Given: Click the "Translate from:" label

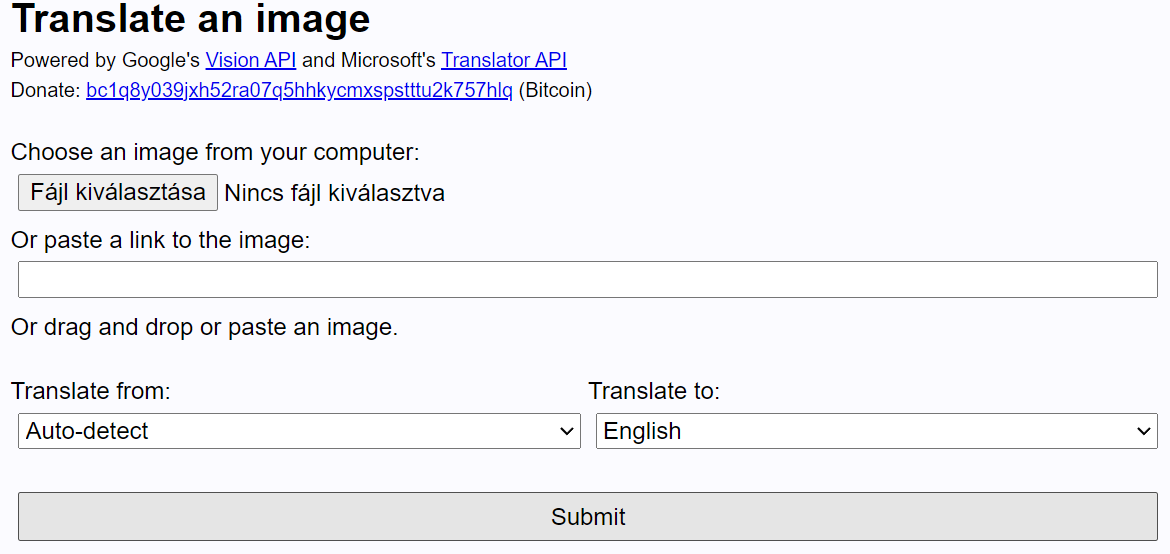Looking at the screenshot, I should pyautogui.click(x=91, y=391).
